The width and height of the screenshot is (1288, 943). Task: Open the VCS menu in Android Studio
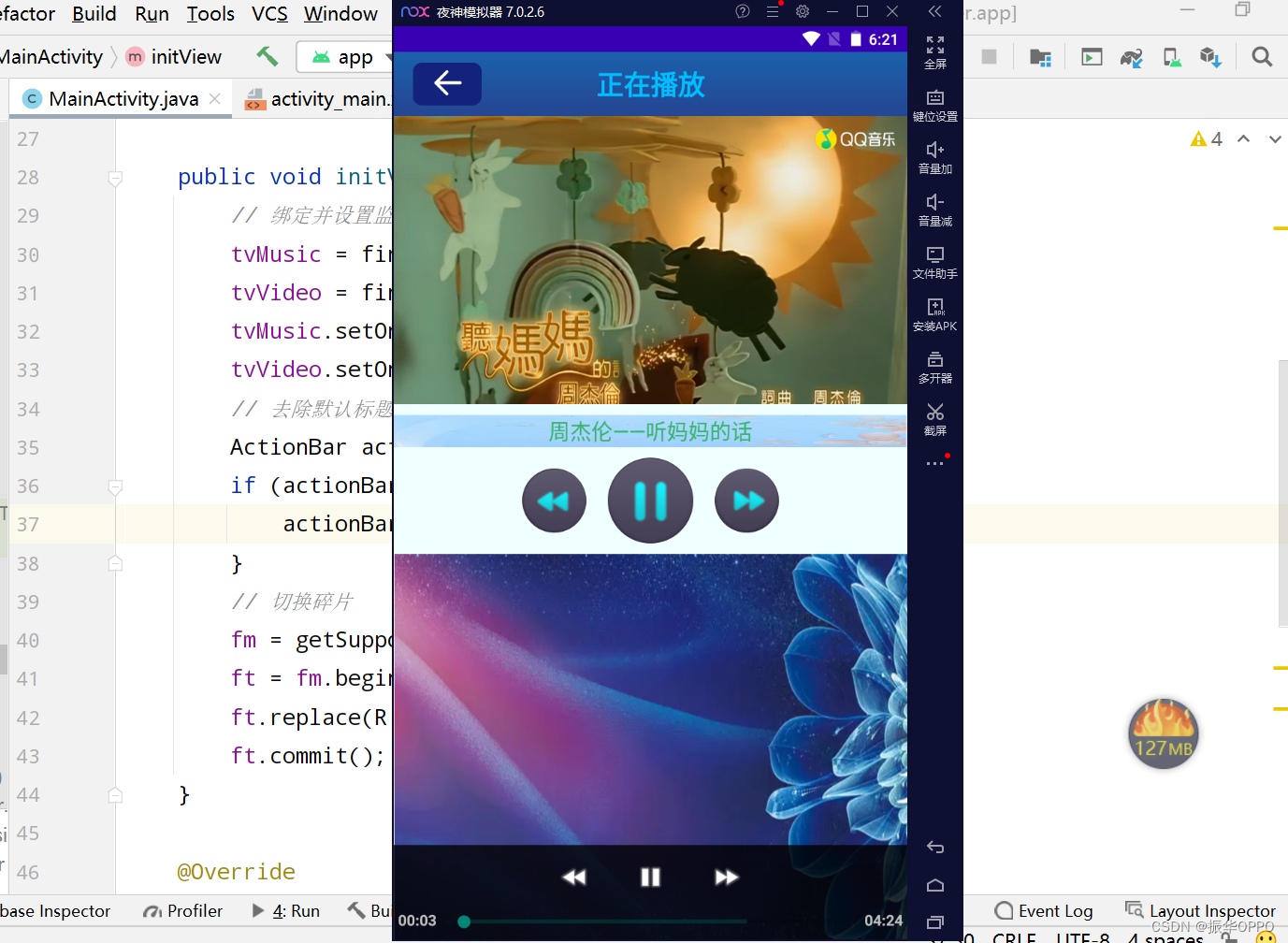coord(269,14)
